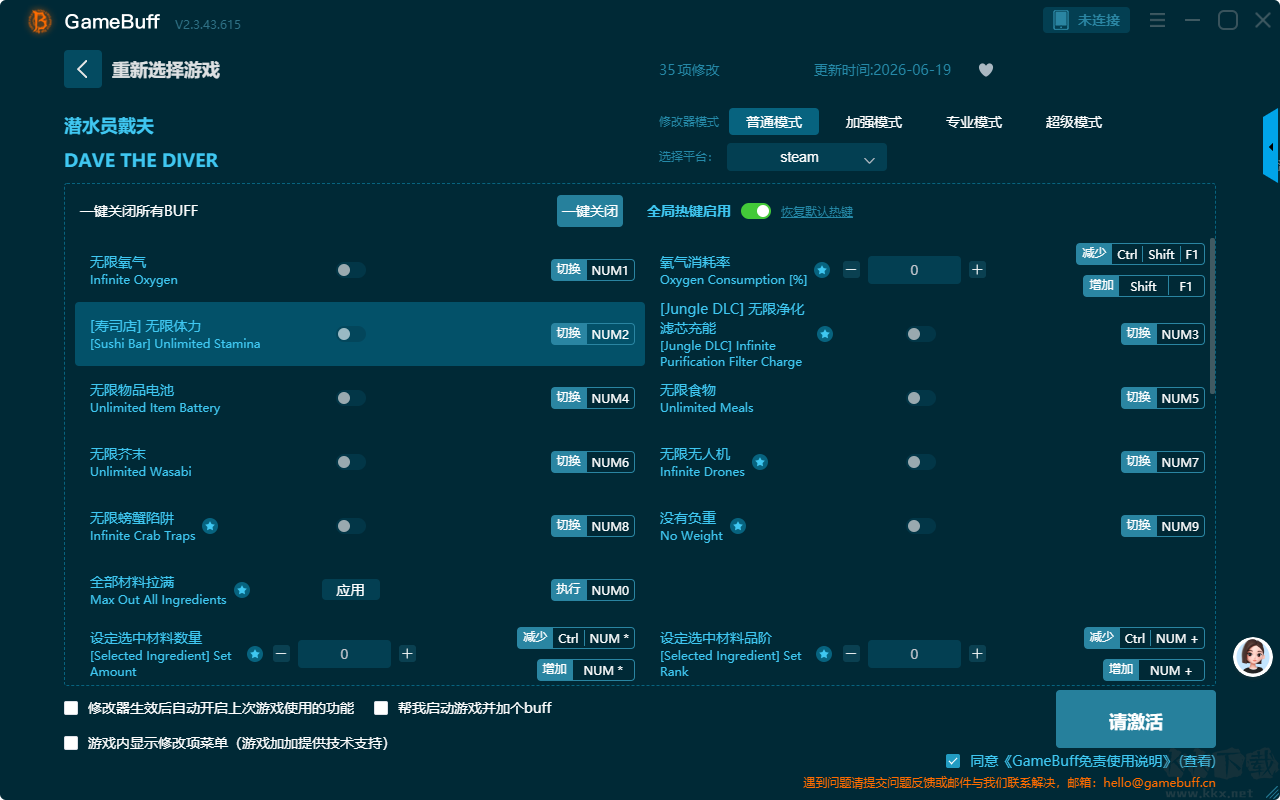Screen dimensions: 1280x800
Task: Select 超级模式 mode tab
Action: (1074, 122)
